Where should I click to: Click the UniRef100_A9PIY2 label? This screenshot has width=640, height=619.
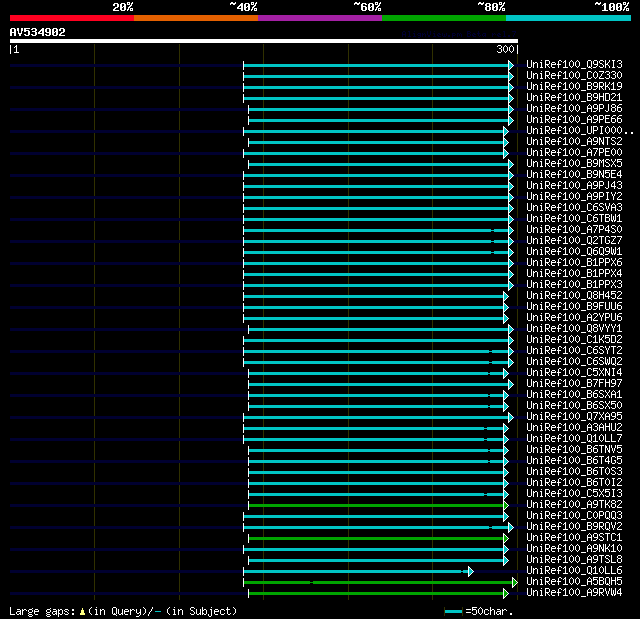574,197
